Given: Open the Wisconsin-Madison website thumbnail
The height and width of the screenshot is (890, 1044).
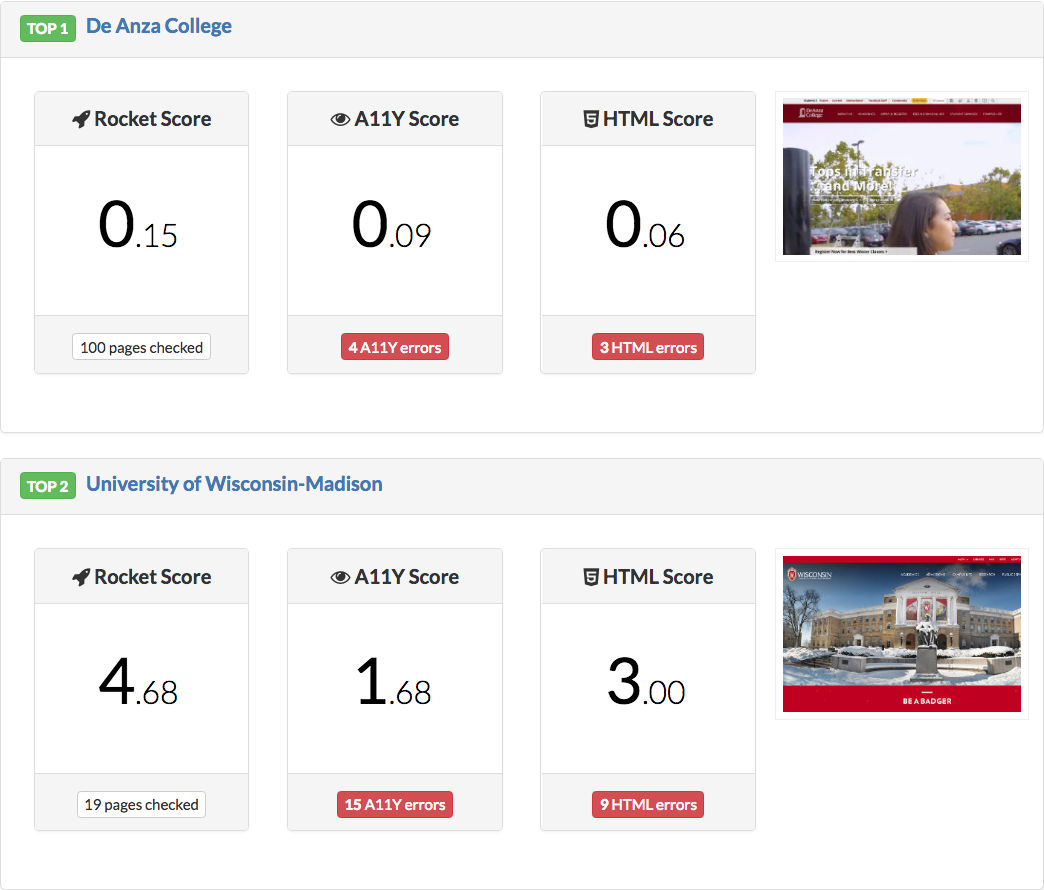Looking at the screenshot, I should click(x=901, y=633).
